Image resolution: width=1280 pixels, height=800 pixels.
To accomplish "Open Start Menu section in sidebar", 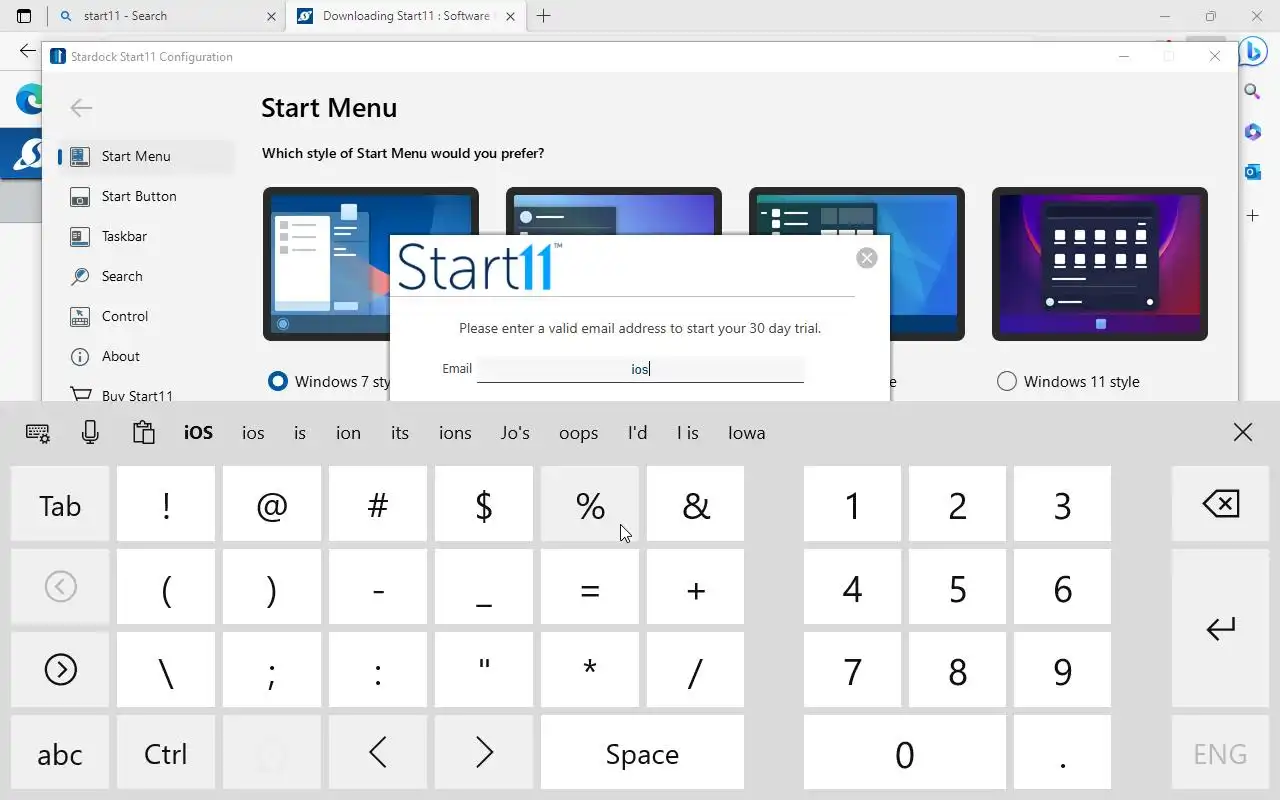I will [146, 156].
